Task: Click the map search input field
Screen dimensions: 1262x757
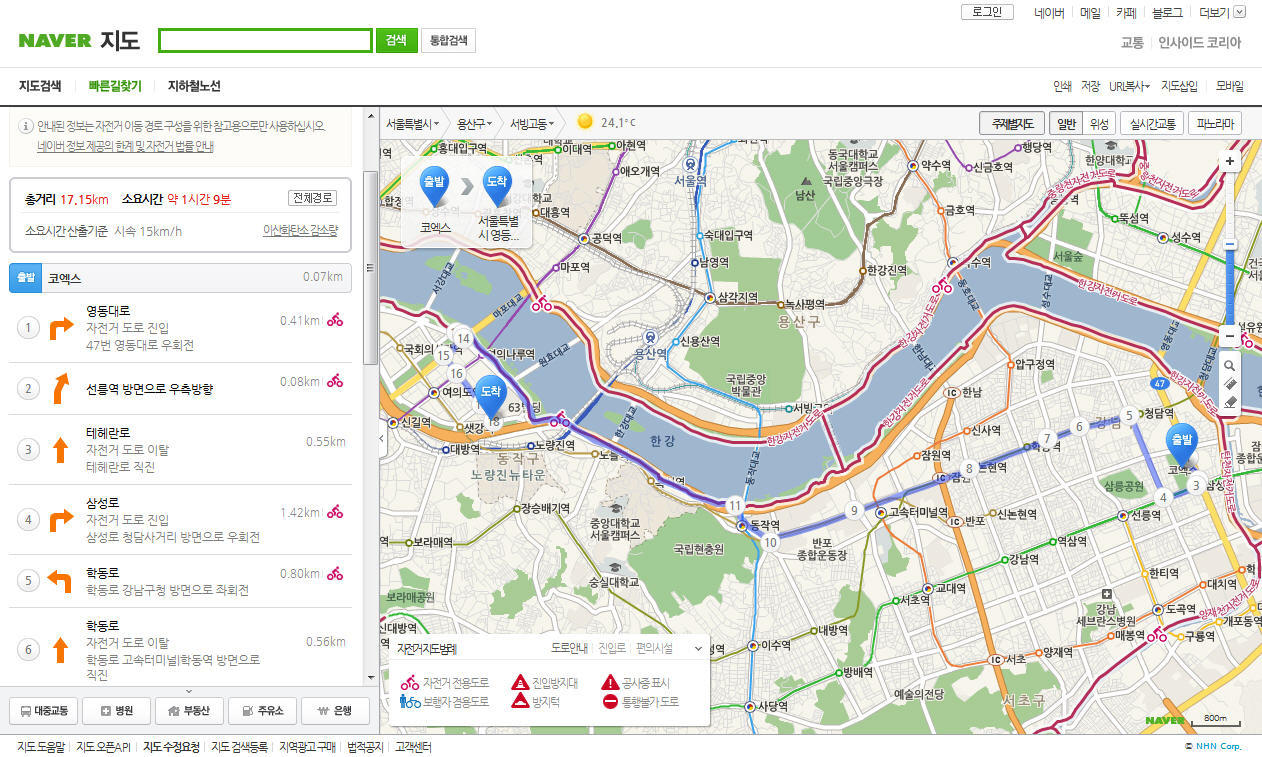Action: pyautogui.click(x=265, y=40)
